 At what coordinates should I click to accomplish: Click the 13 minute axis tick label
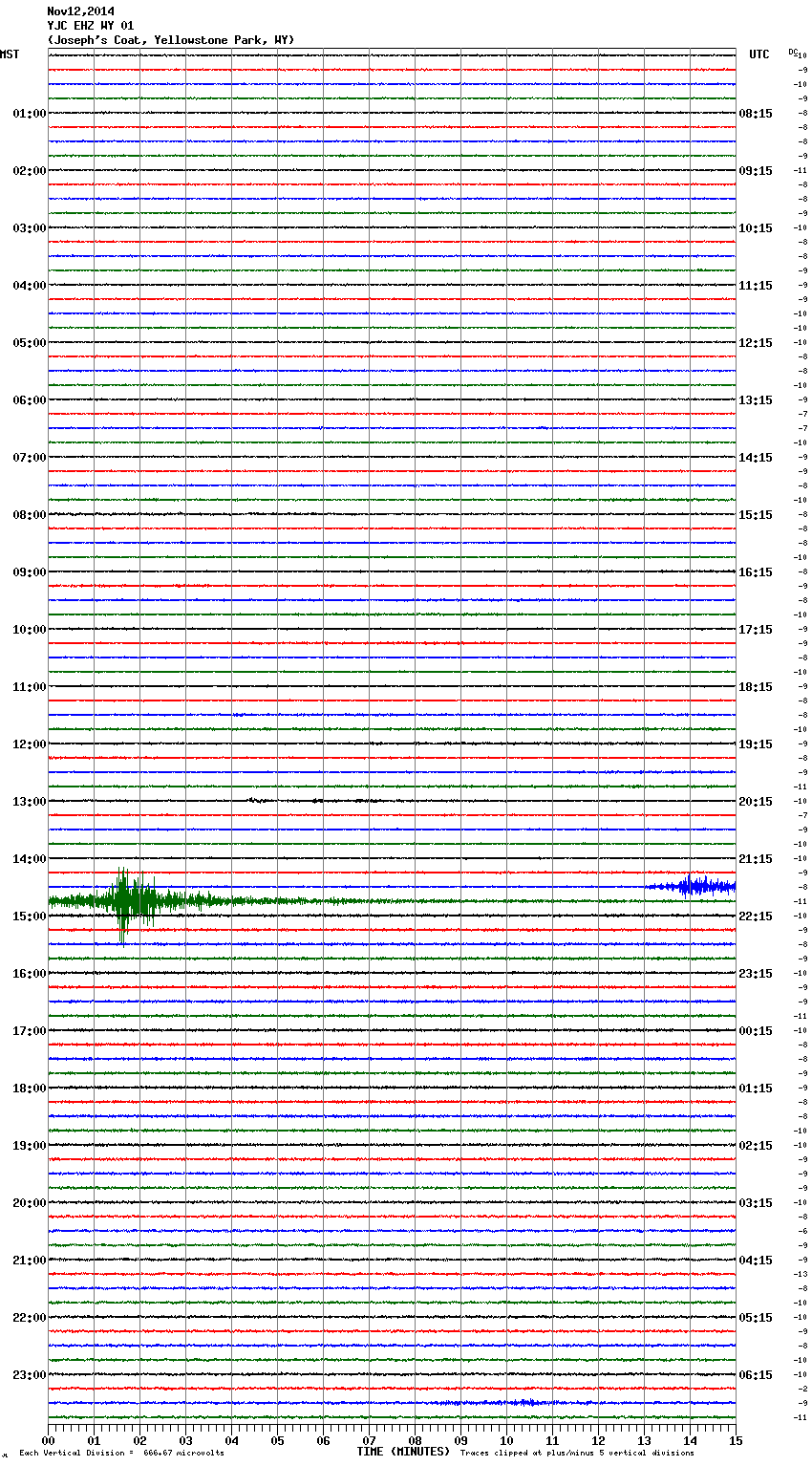click(x=644, y=1440)
